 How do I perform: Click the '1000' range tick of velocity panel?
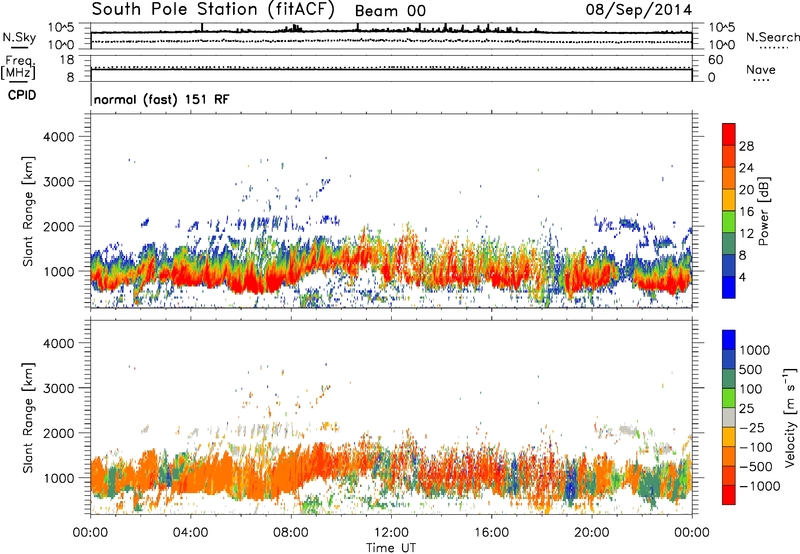click(x=59, y=478)
